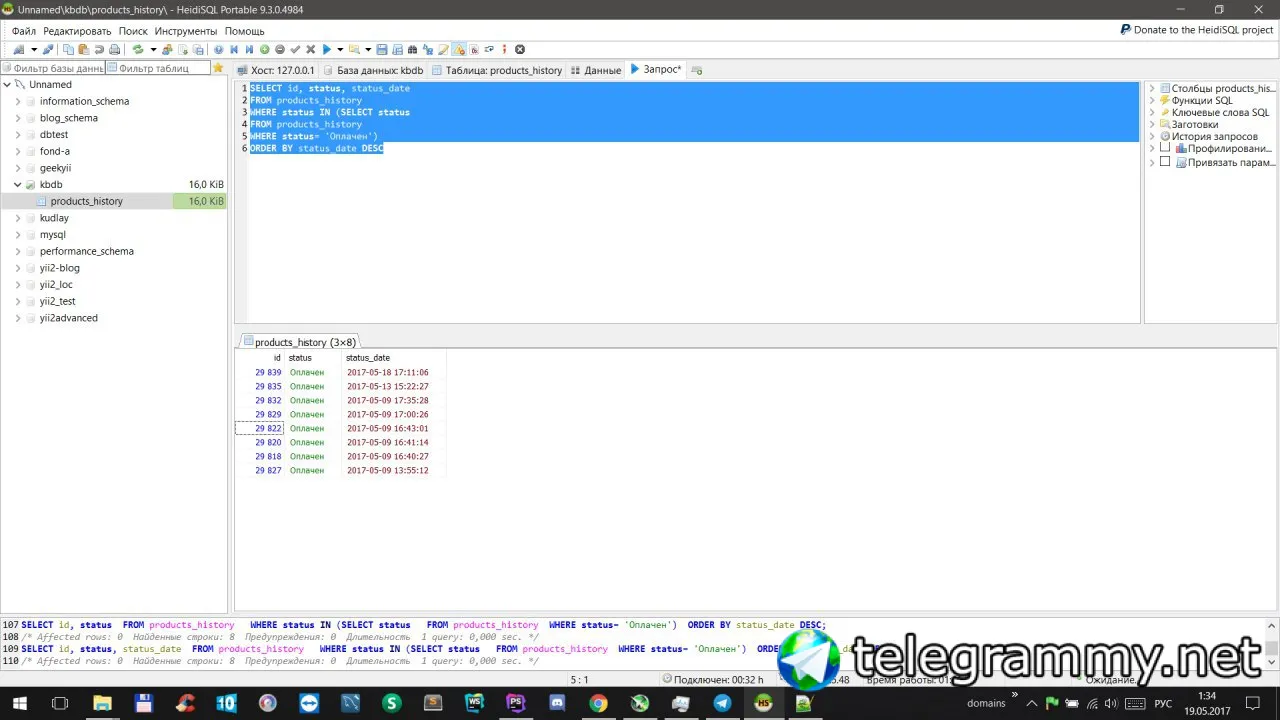Click the Paste toolbar icon
Screen dimensions: 1280x720
pyautogui.click(x=84, y=49)
